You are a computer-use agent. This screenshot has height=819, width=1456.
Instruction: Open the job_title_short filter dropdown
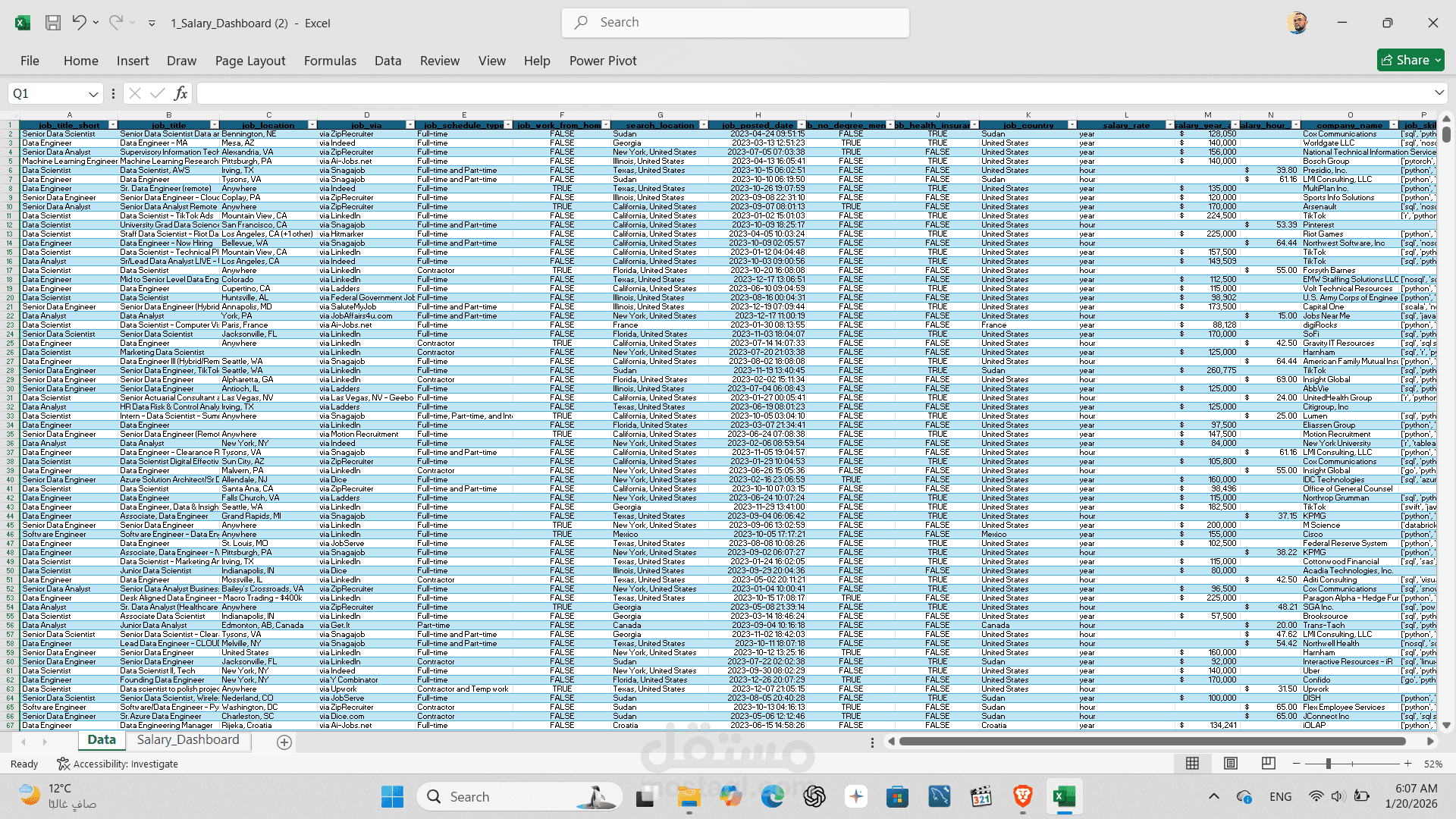pyautogui.click(x=113, y=125)
